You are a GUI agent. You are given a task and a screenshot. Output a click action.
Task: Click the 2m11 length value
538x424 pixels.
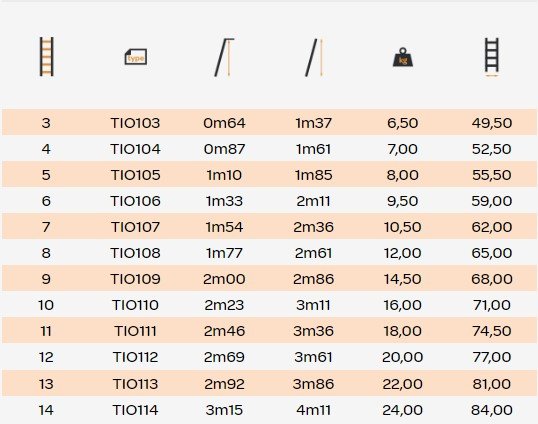tap(314, 201)
